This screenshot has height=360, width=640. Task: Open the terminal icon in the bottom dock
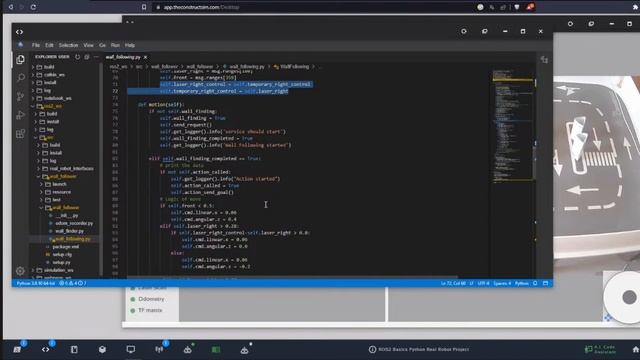click(17, 349)
